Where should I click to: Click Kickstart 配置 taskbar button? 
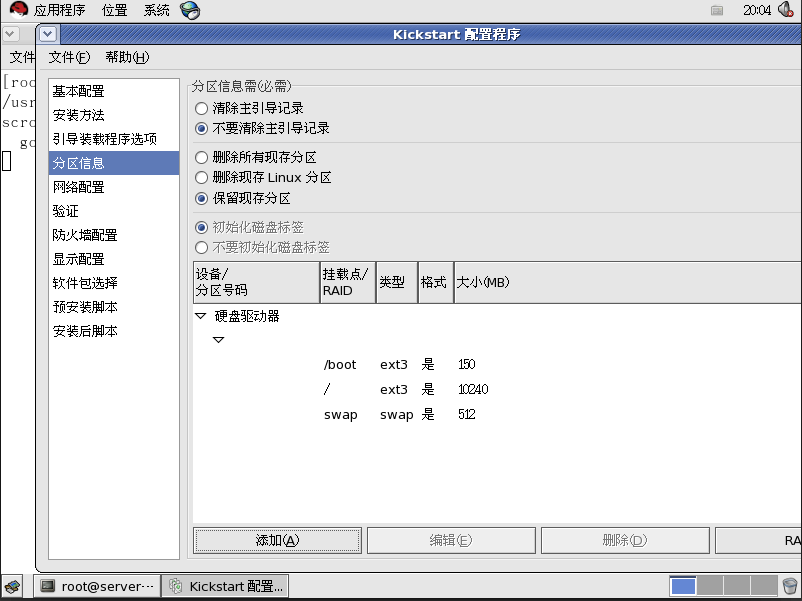(226, 586)
